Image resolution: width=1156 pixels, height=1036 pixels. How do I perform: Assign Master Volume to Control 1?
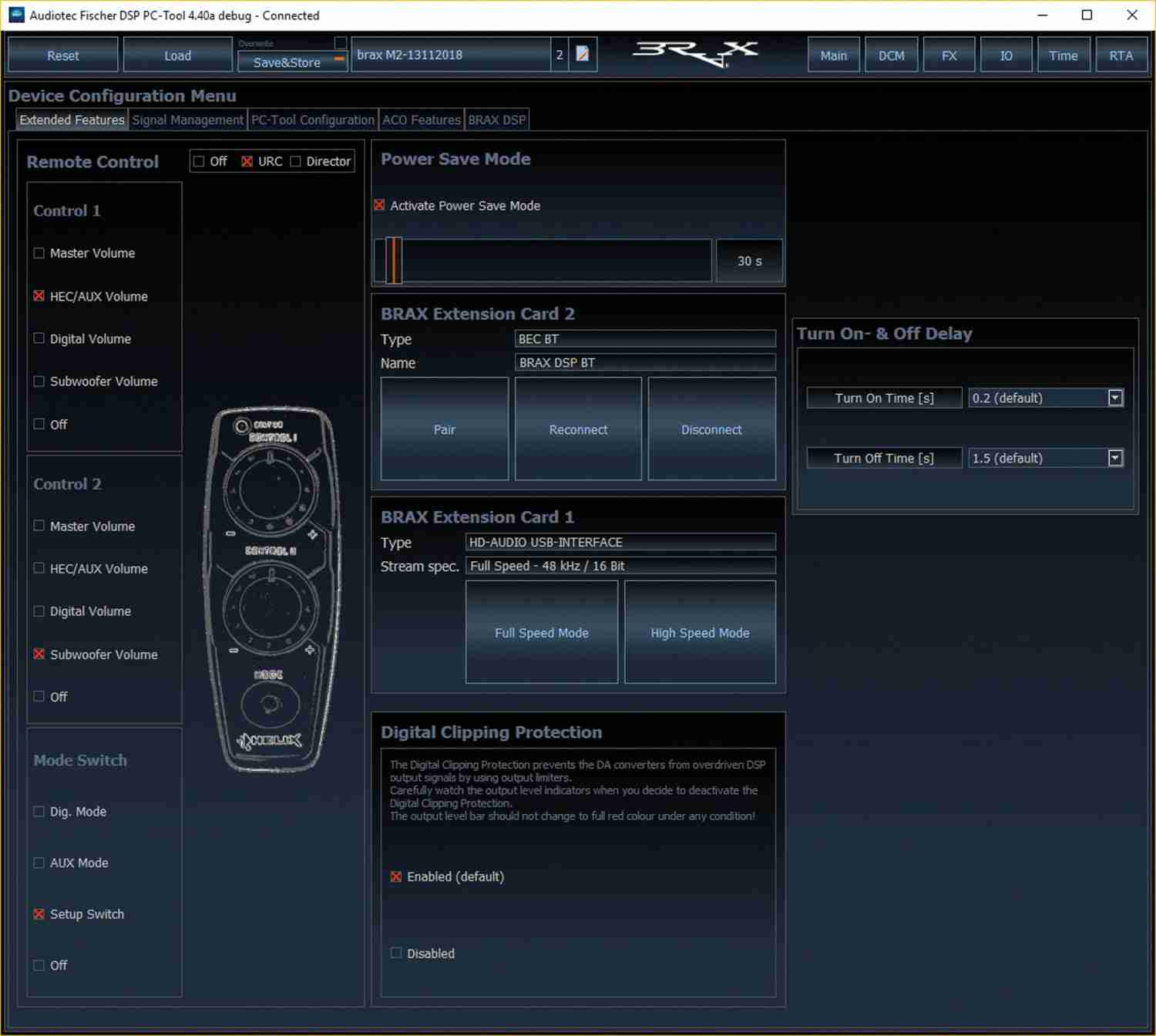pyautogui.click(x=39, y=253)
